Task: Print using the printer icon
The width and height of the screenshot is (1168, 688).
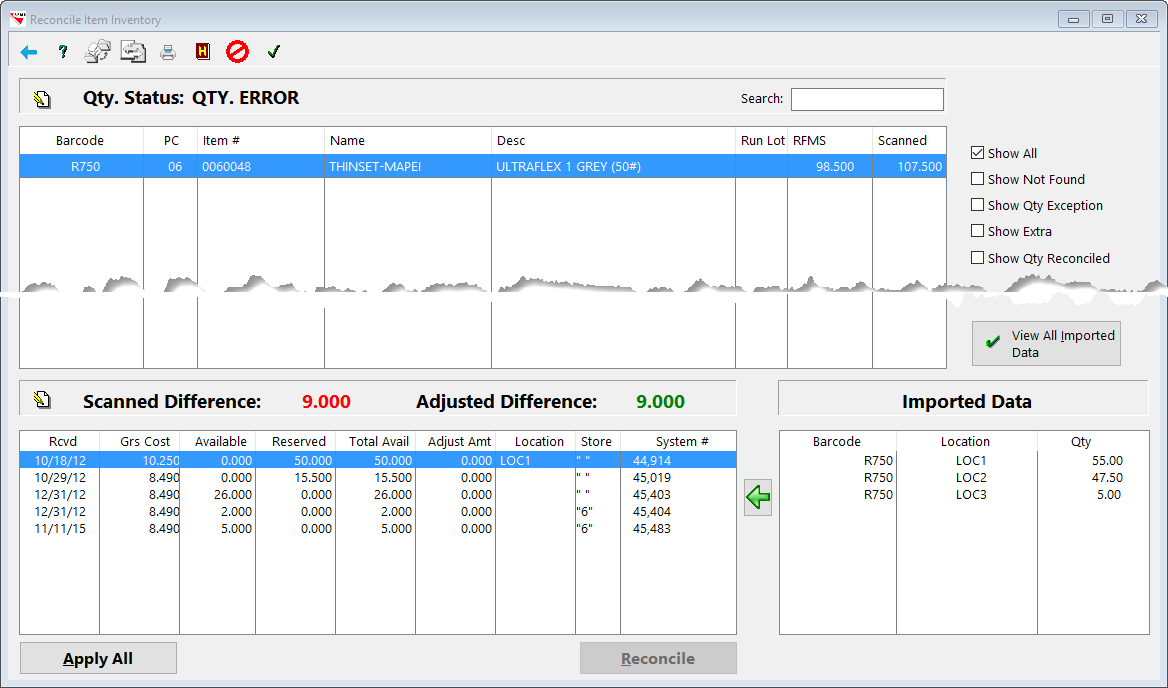Action: pos(168,52)
